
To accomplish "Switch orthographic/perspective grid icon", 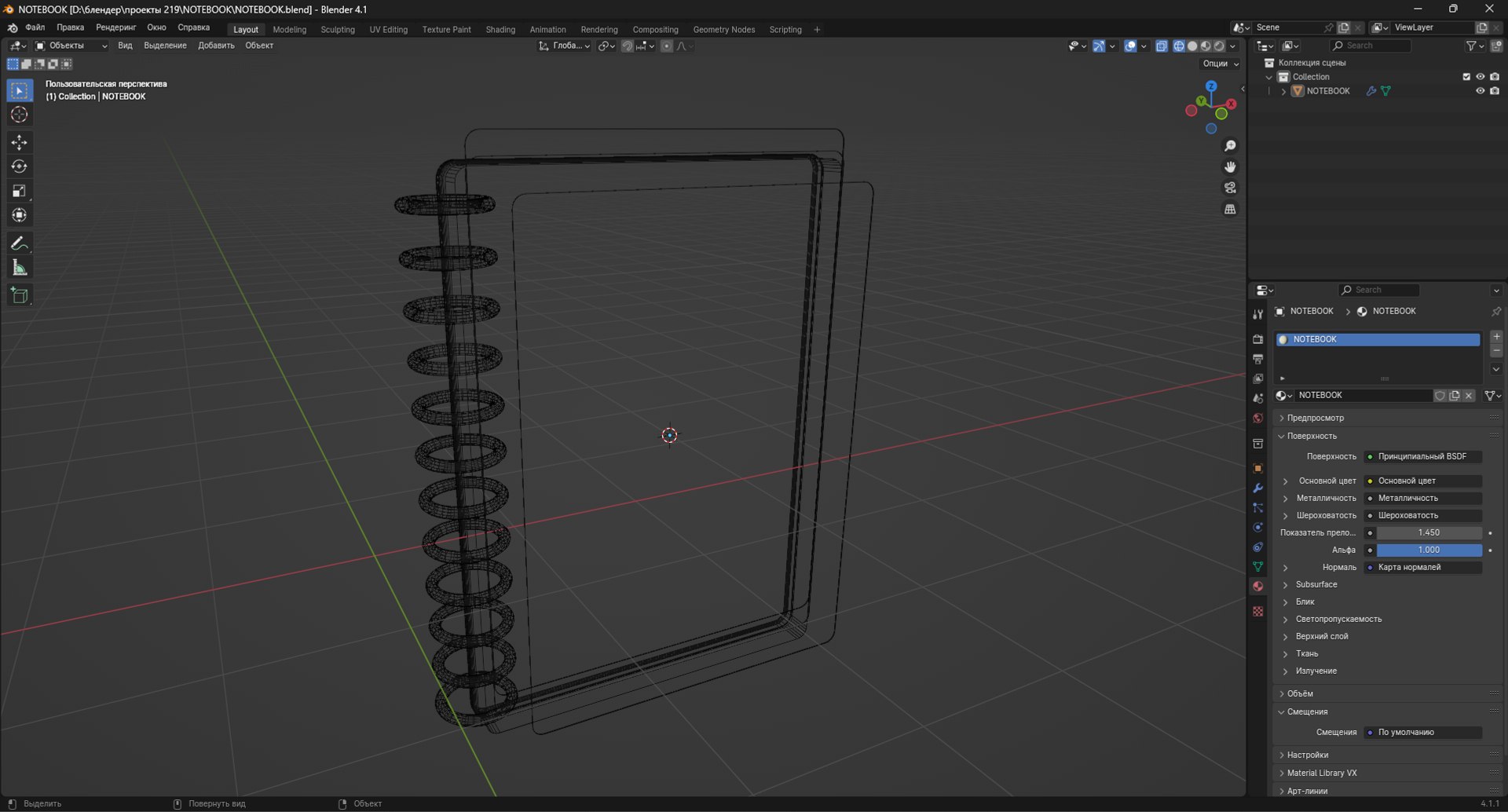I will (x=1230, y=209).
